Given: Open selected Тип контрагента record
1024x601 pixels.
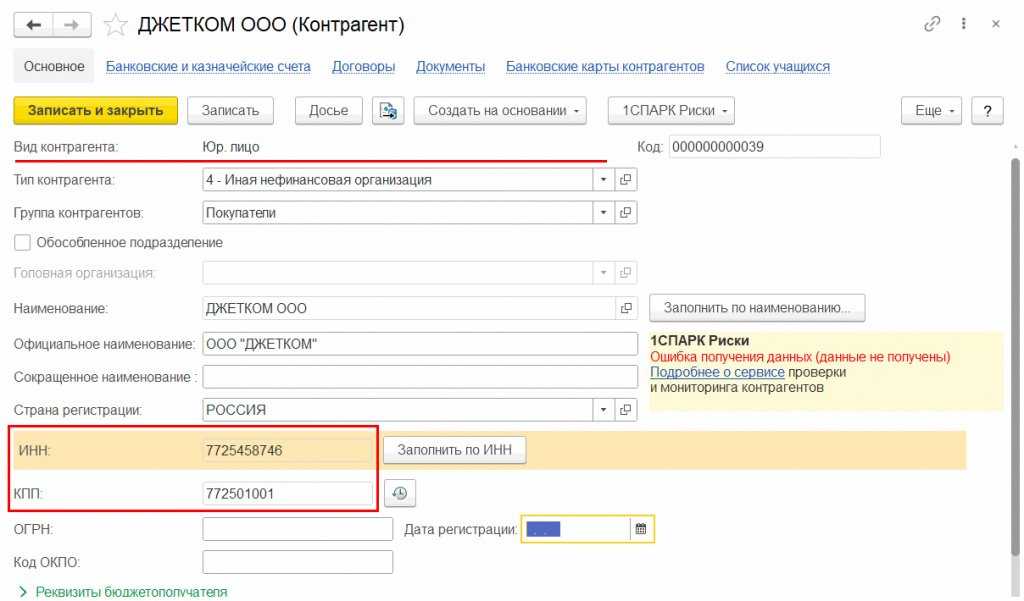Looking at the screenshot, I should [627, 180].
